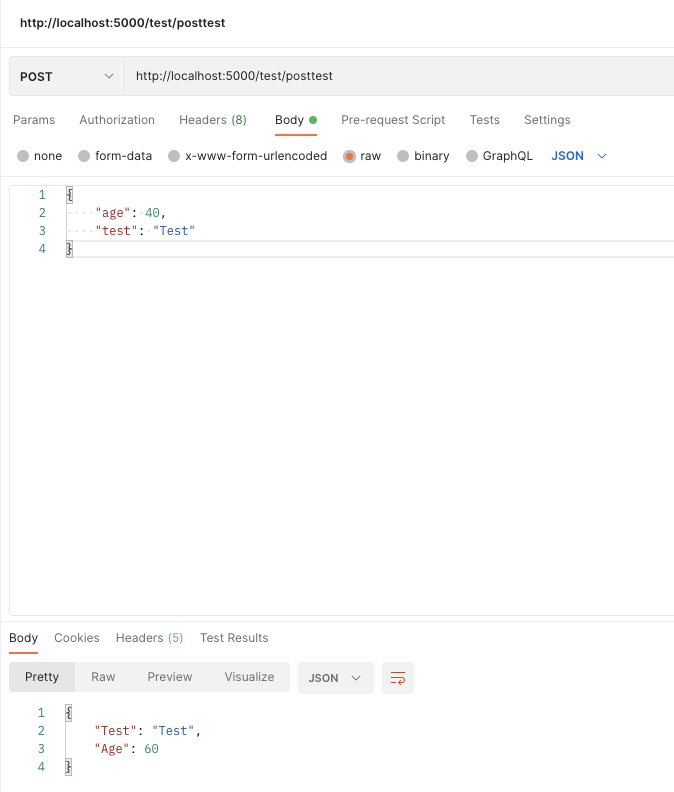This screenshot has width=674, height=792.
Task: Open the Authorization tab
Action: click(x=117, y=120)
